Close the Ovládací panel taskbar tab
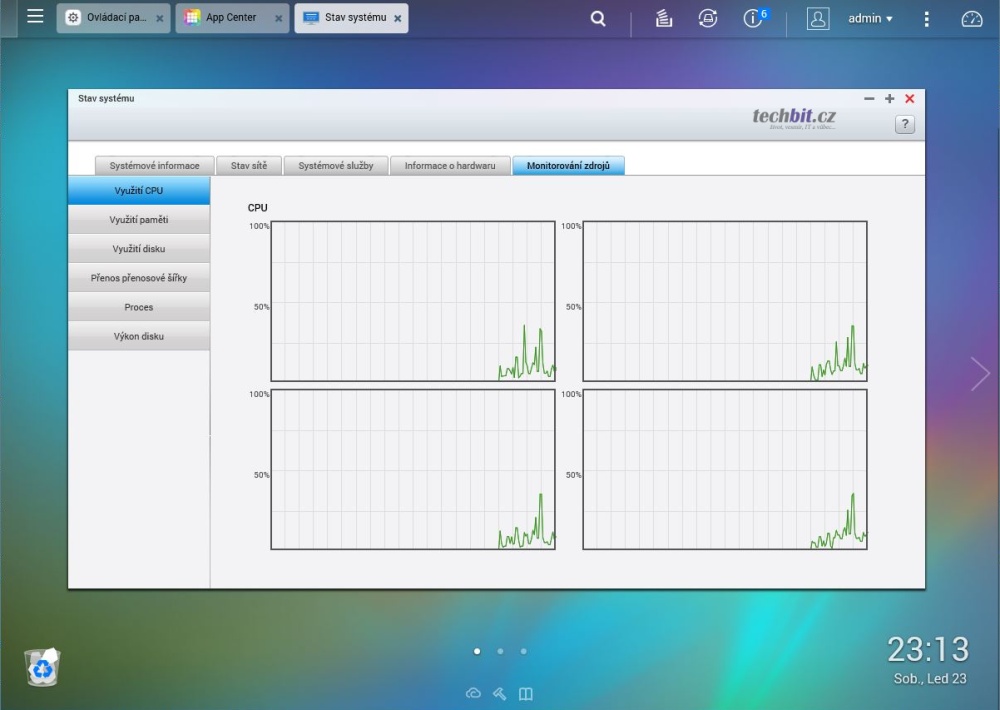The width and height of the screenshot is (1000, 710). coord(160,18)
